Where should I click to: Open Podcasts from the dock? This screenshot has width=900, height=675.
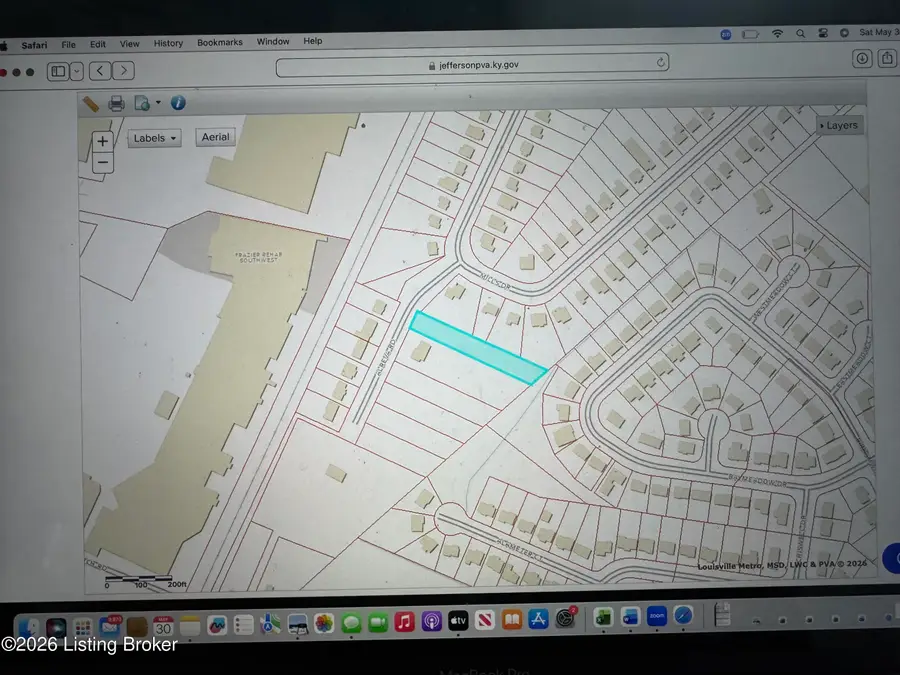pos(431,621)
